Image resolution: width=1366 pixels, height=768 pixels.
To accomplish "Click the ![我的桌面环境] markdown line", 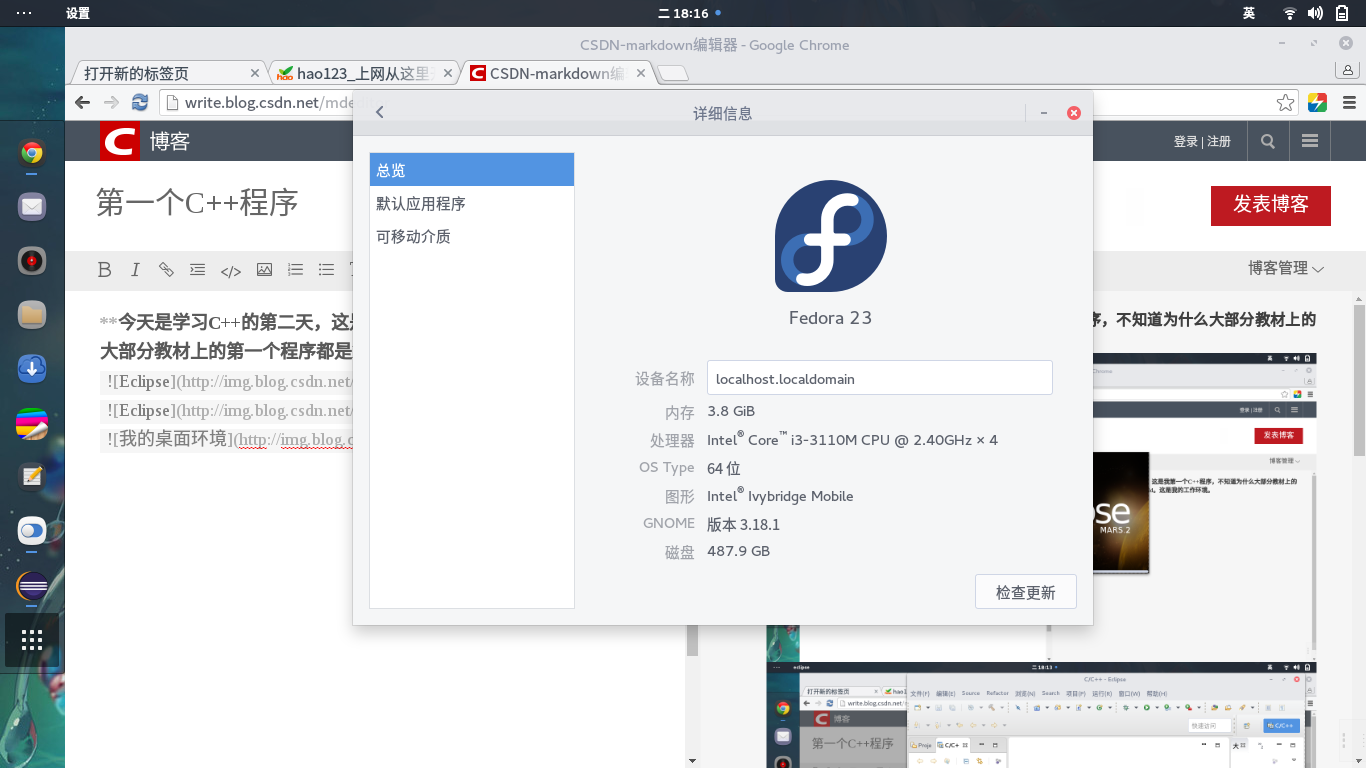I will pyautogui.click(x=226, y=439).
